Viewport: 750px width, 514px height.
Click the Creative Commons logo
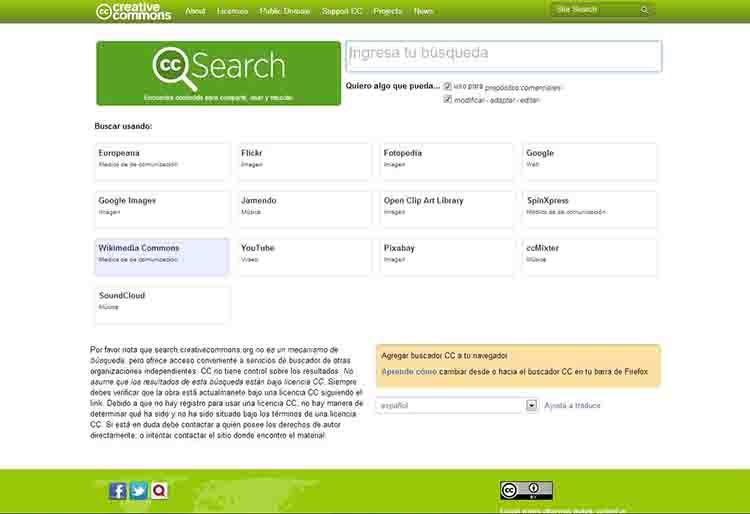[133, 11]
